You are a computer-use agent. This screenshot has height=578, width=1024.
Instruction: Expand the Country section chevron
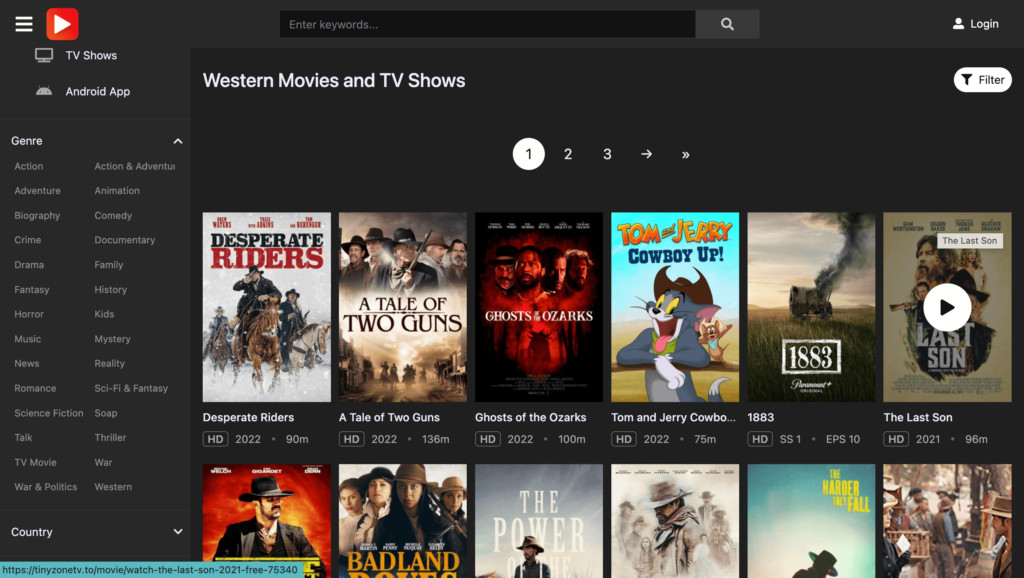[178, 532]
